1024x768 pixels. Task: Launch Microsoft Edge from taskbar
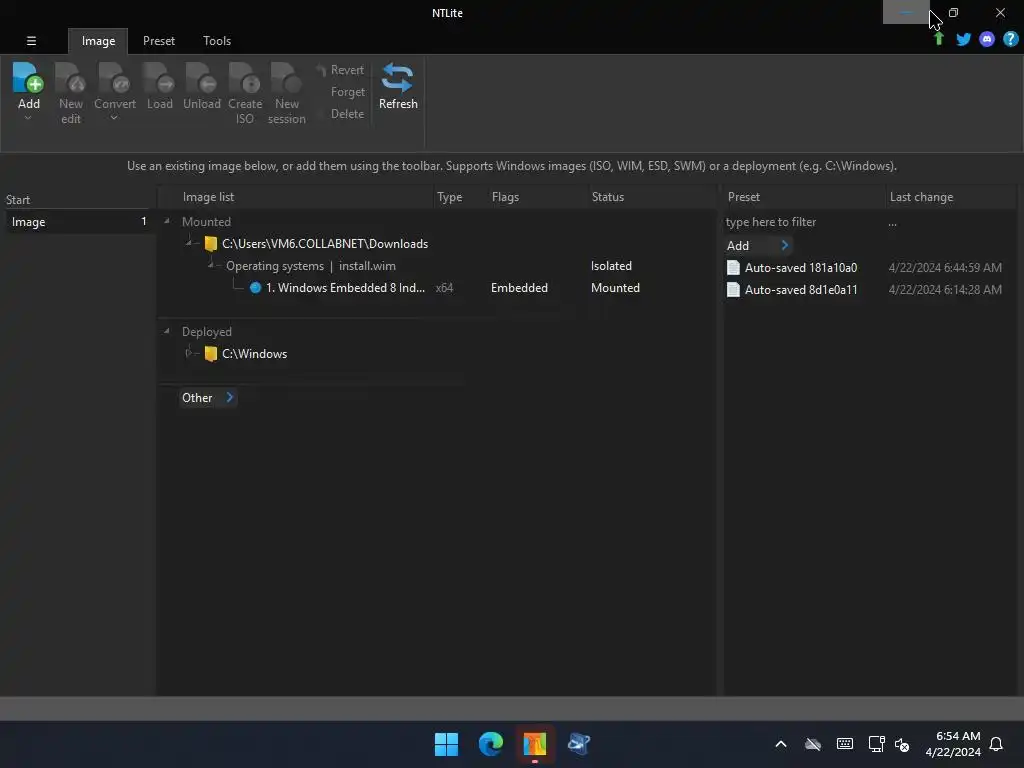pyautogui.click(x=490, y=744)
